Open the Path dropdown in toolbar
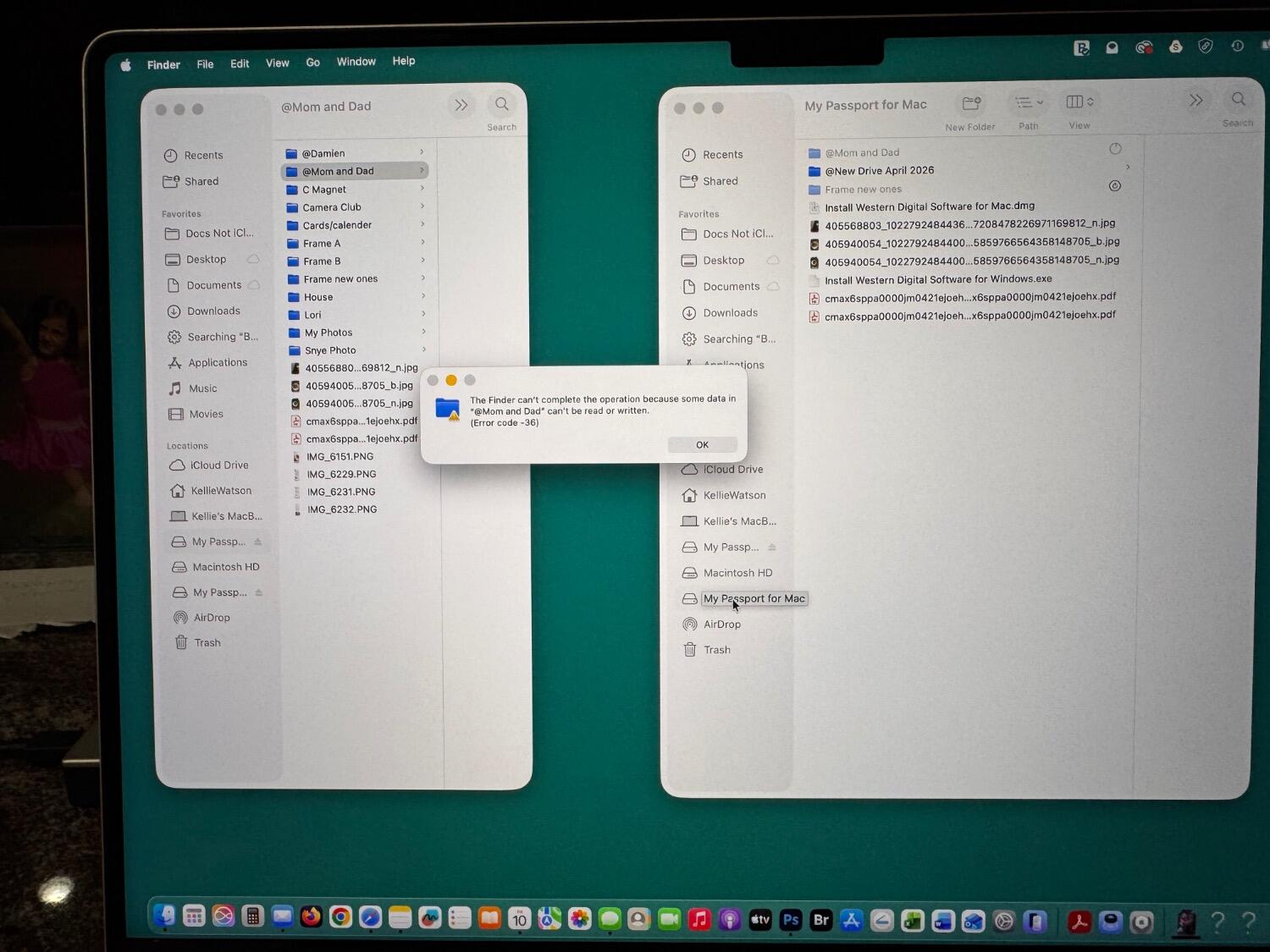The height and width of the screenshot is (952, 1270). click(1029, 102)
